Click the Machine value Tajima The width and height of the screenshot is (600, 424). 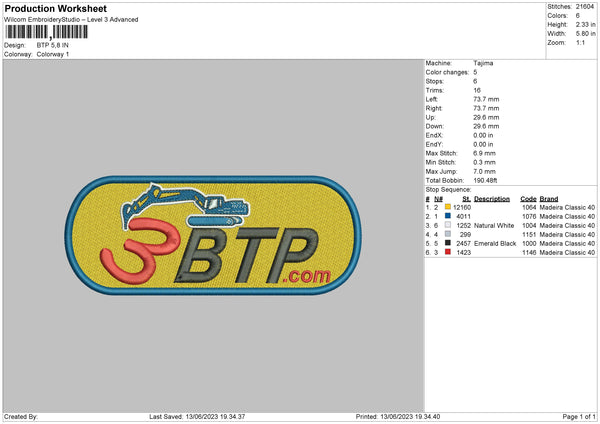(x=483, y=63)
